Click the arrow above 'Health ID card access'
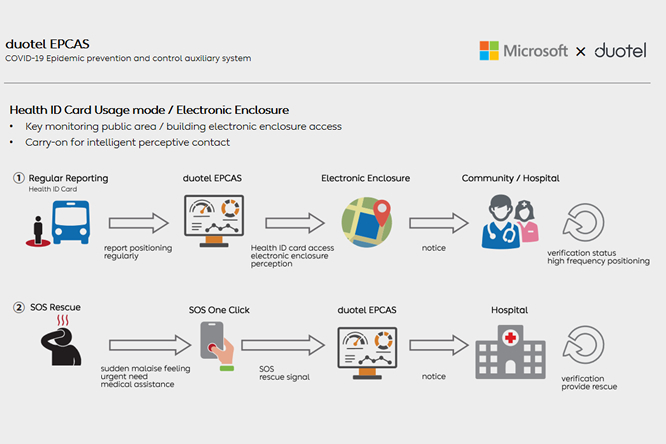666x444 pixels. [295, 223]
